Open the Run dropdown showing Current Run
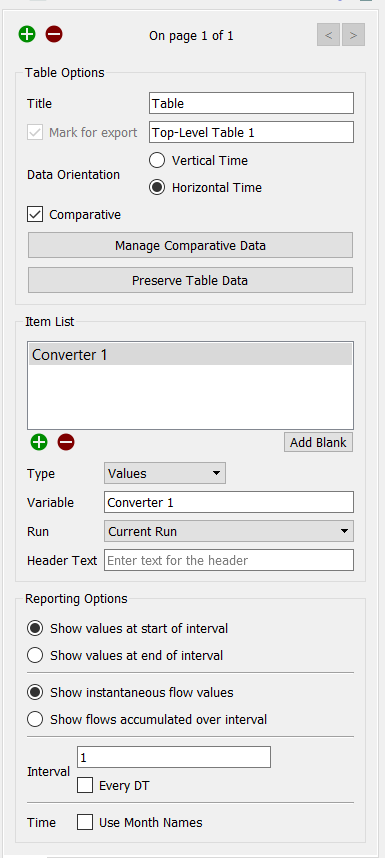 (229, 531)
